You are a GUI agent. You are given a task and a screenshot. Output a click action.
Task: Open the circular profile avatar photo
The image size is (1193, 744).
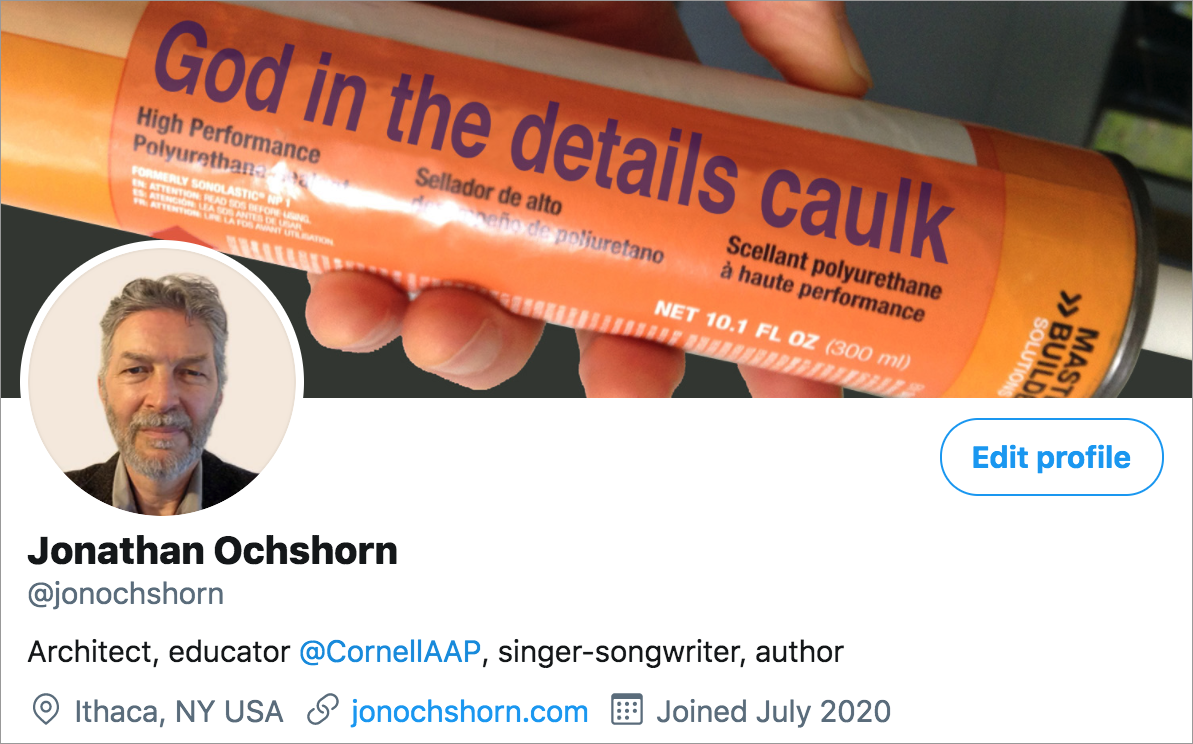tap(162, 380)
